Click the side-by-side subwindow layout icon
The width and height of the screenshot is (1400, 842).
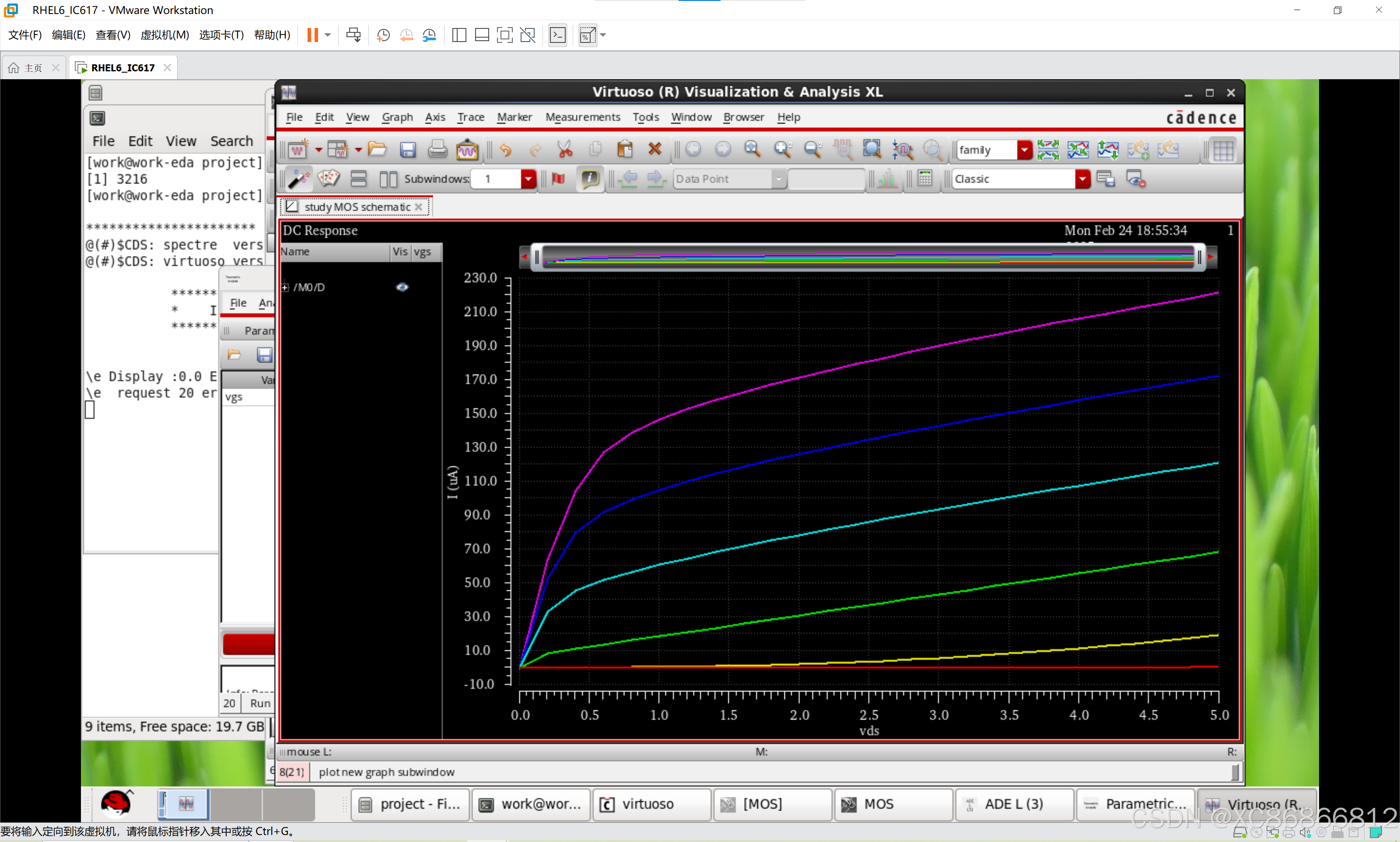pos(388,179)
